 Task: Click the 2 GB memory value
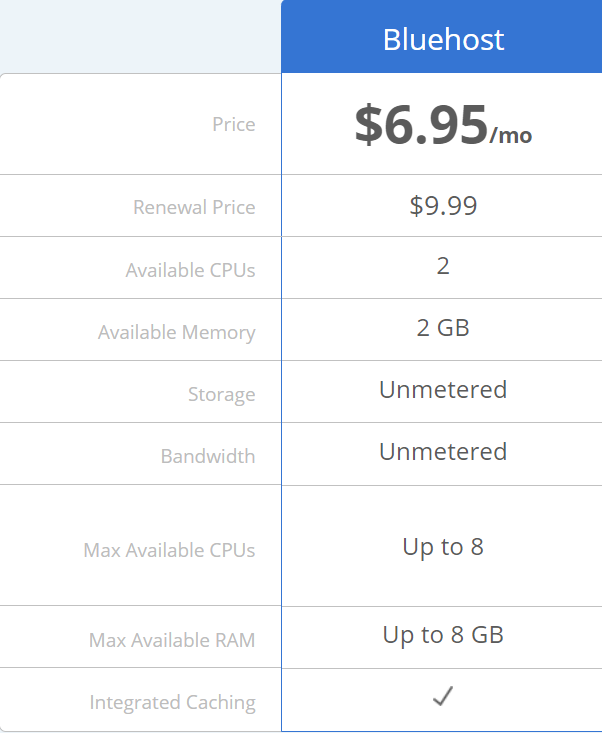point(443,328)
